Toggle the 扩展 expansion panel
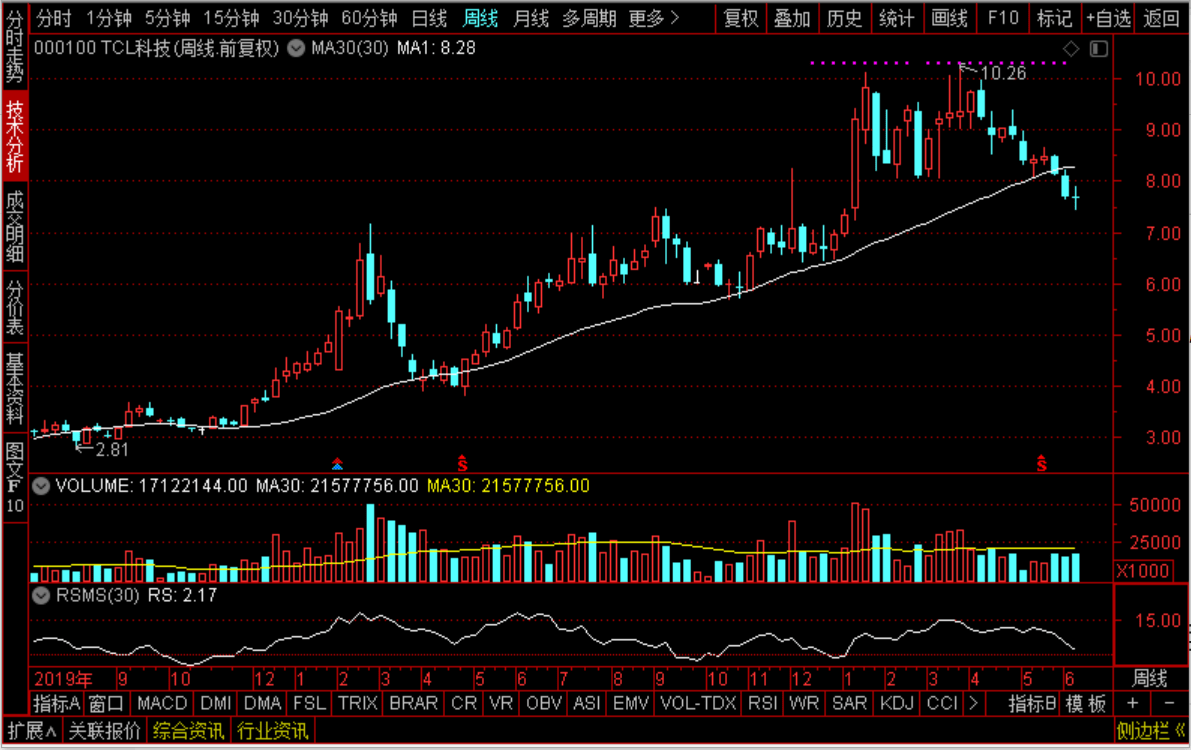This screenshot has height=750, width=1191. [x=32, y=731]
